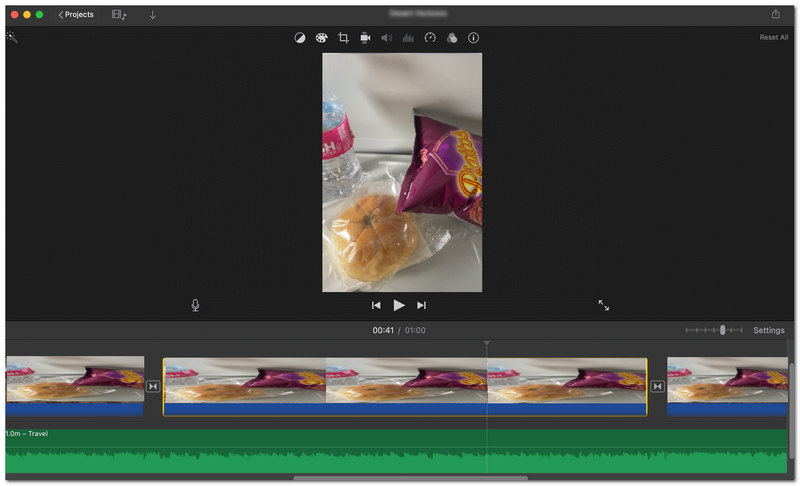Open speed controls
Screen dimensions: 800x486
(x=430, y=38)
